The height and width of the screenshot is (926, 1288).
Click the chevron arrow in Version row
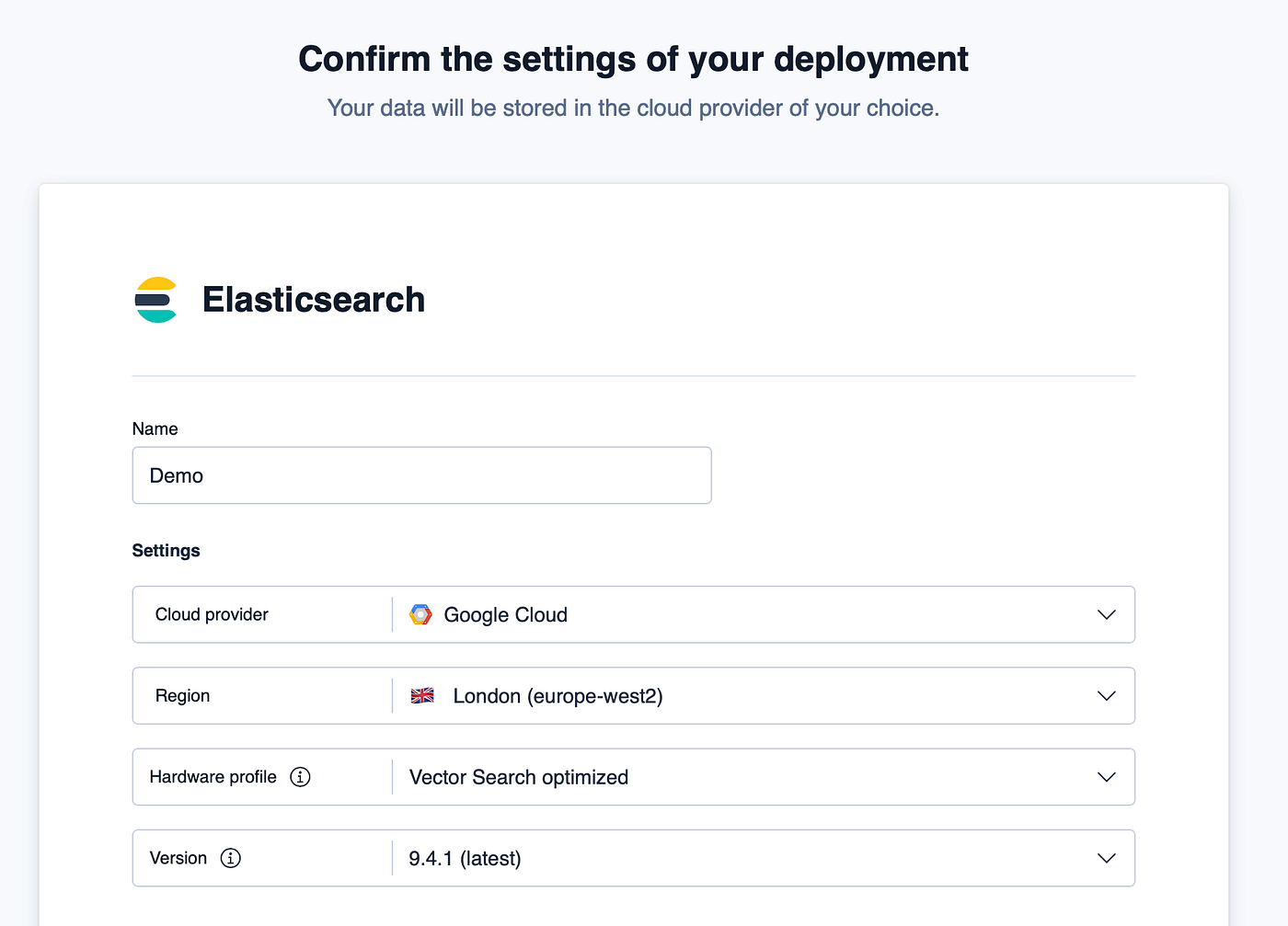coord(1107,858)
